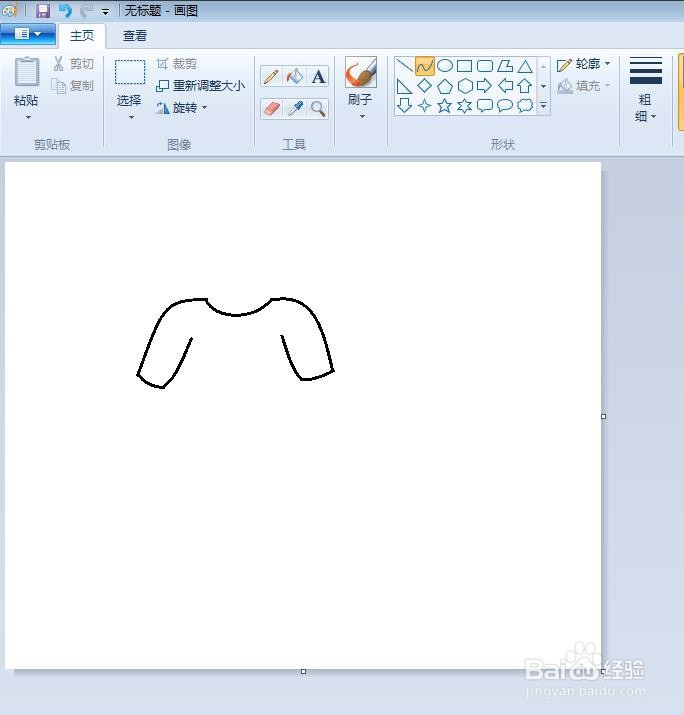This screenshot has height=715, width=684.
Task: Select the Left arrow shape
Action: (505, 86)
